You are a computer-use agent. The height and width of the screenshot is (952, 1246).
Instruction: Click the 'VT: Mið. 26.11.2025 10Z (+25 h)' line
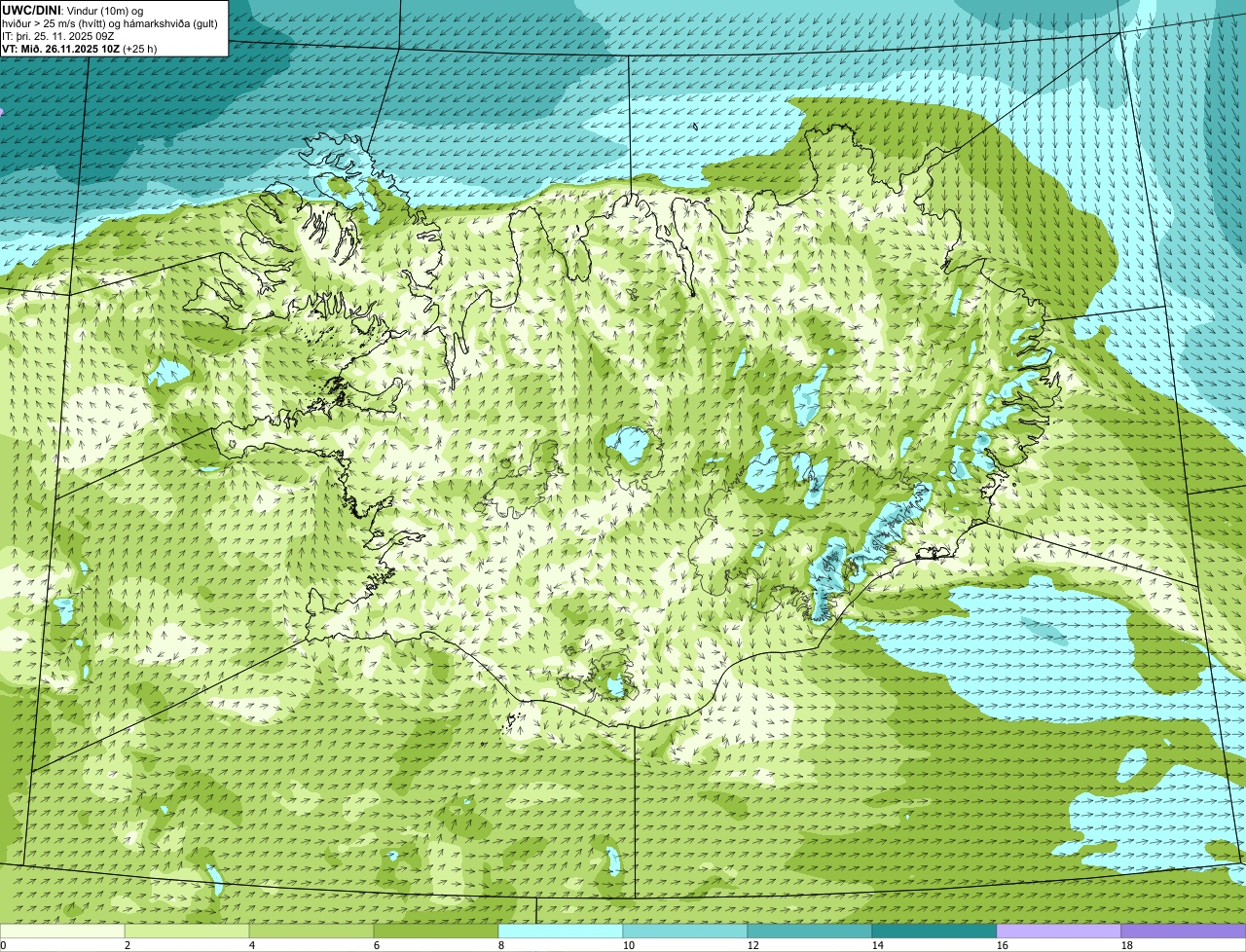(80, 48)
